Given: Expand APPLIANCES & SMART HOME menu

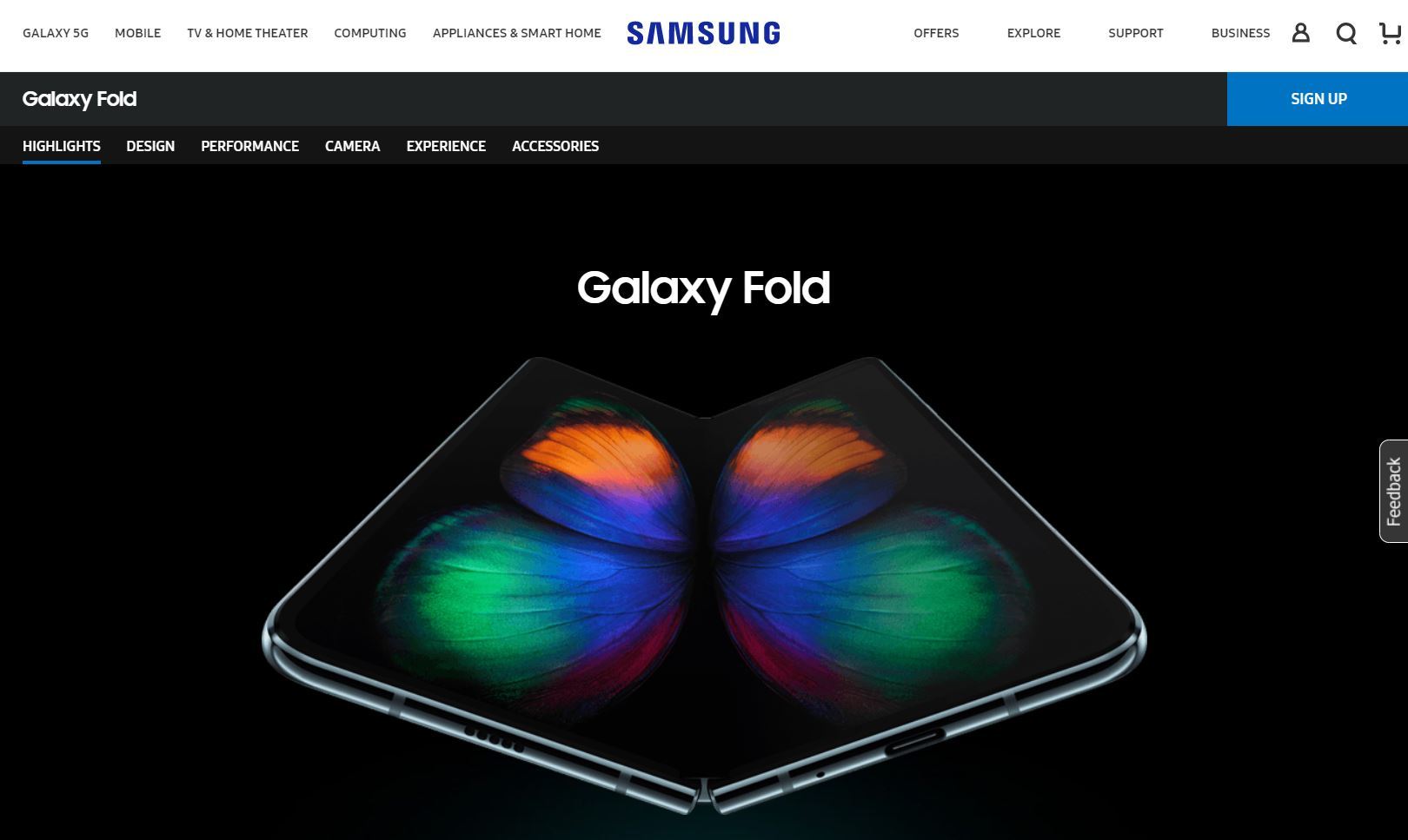Looking at the screenshot, I should pos(517,33).
